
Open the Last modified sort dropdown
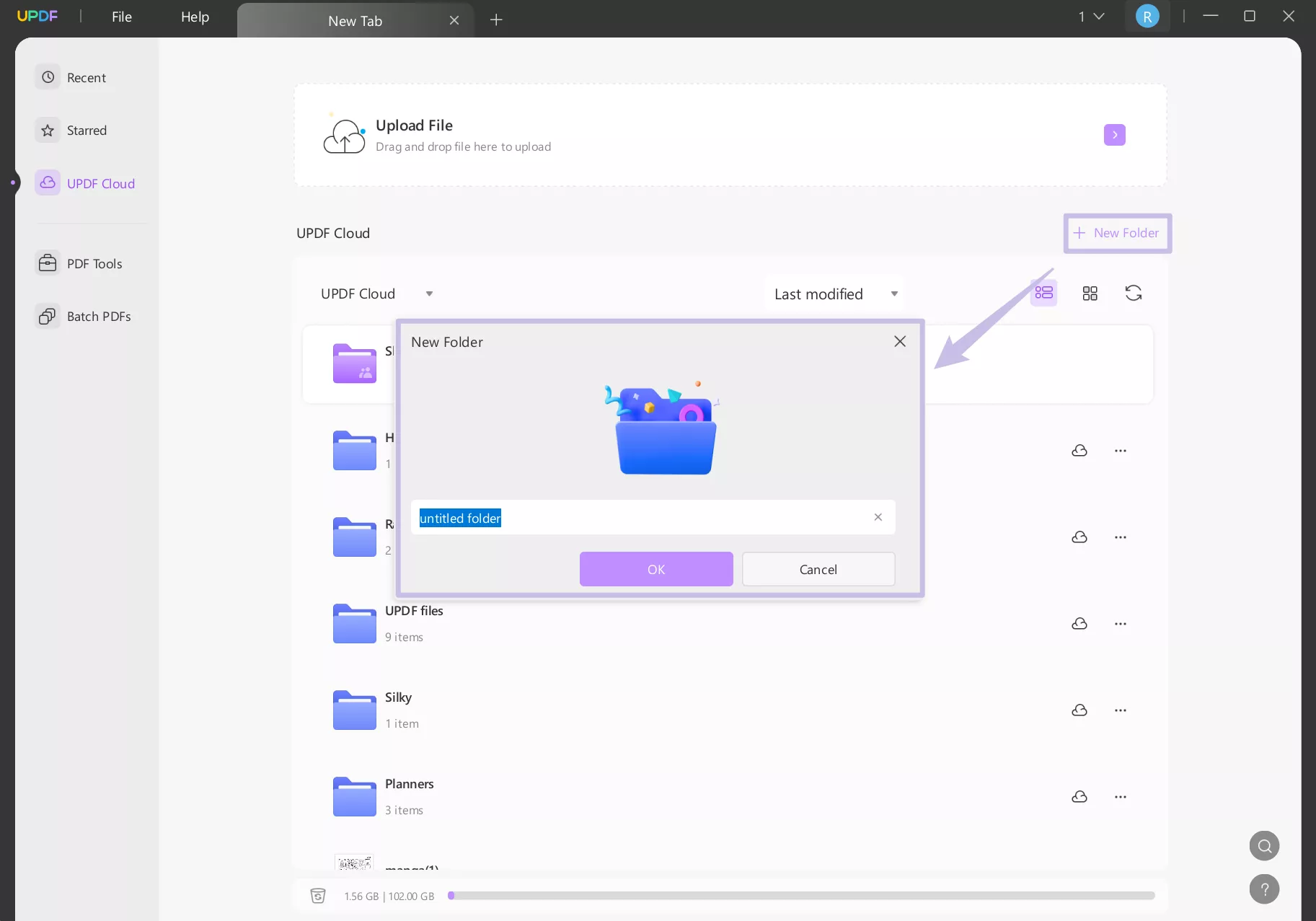click(834, 293)
